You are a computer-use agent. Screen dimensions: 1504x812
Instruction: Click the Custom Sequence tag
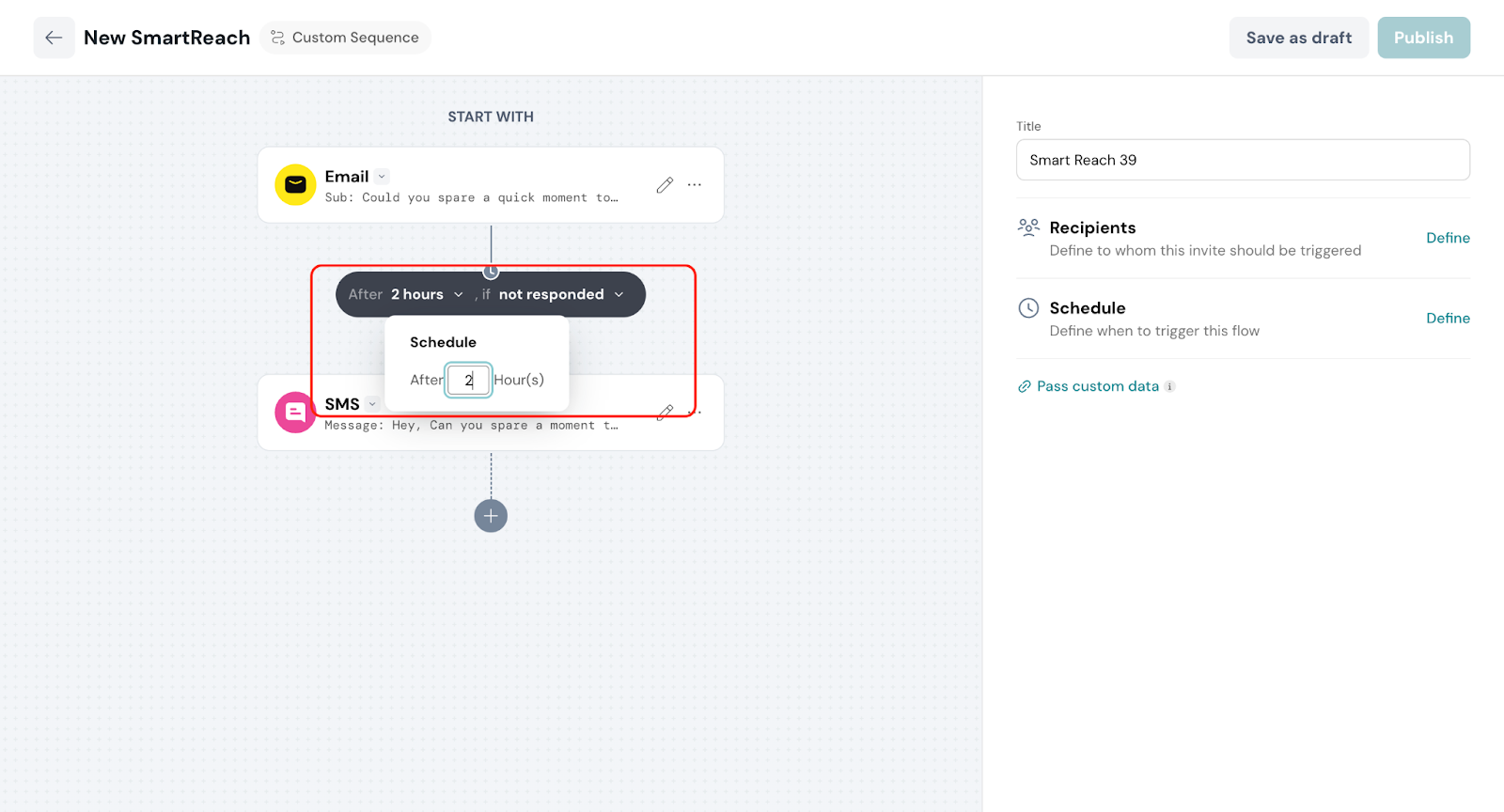(345, 38)
